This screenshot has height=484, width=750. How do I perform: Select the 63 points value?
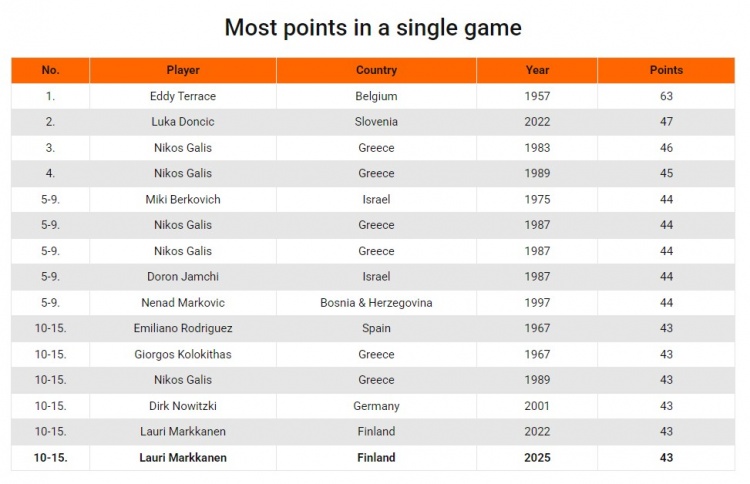point(666,96)
